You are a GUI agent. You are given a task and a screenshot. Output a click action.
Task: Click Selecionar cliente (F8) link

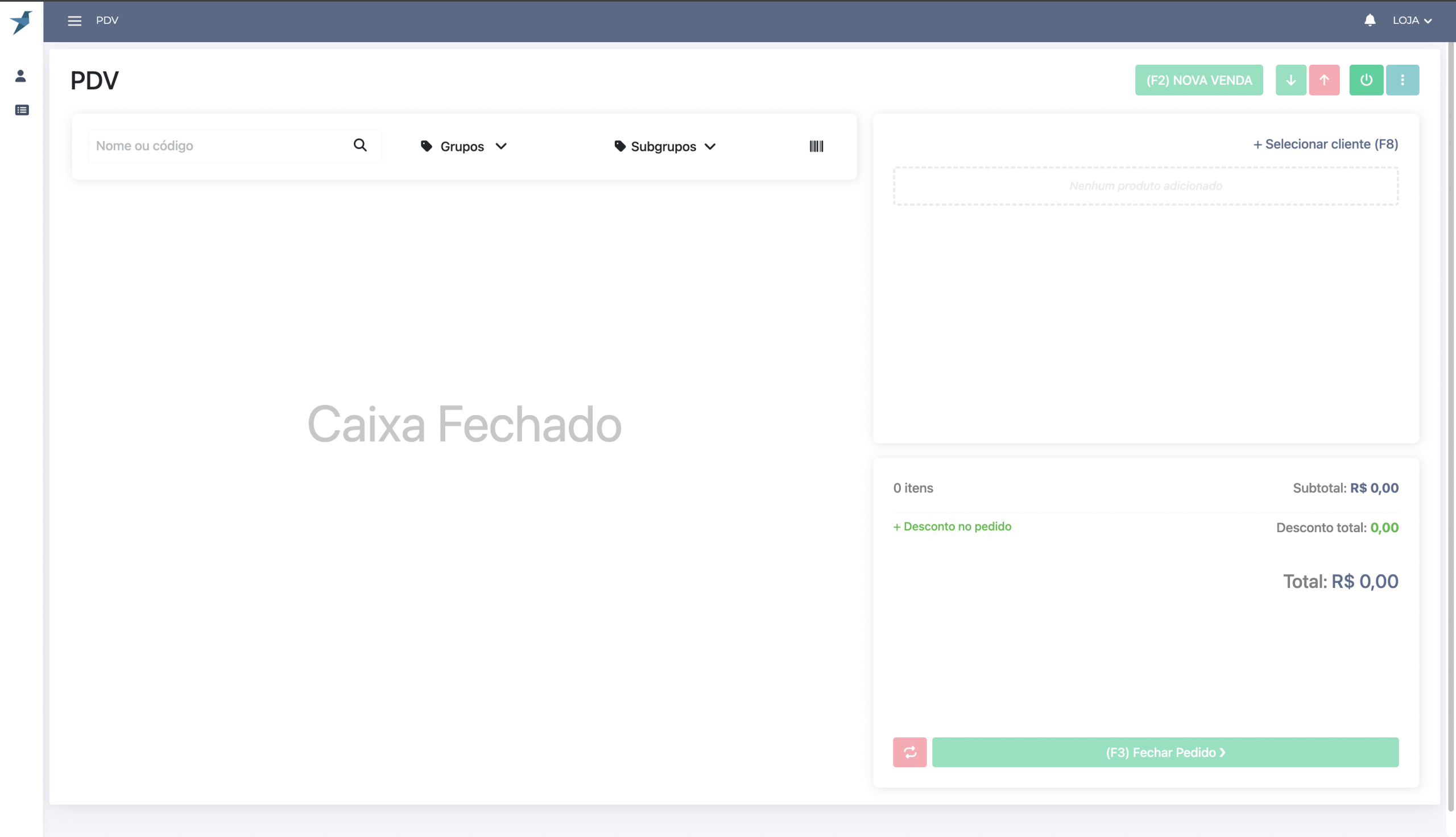click(x=1325, y=144)
